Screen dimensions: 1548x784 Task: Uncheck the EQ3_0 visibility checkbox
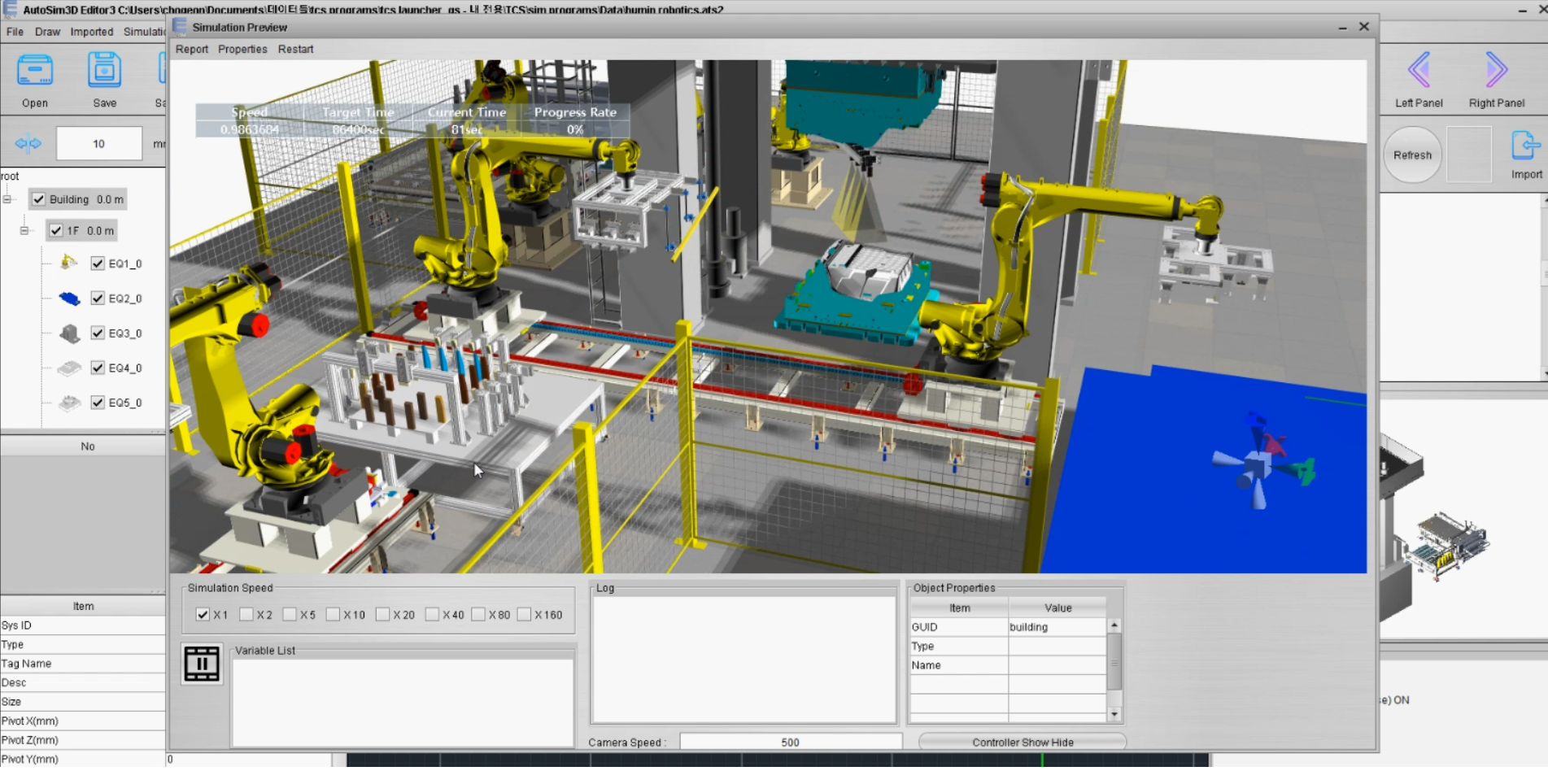coord(98,333)
